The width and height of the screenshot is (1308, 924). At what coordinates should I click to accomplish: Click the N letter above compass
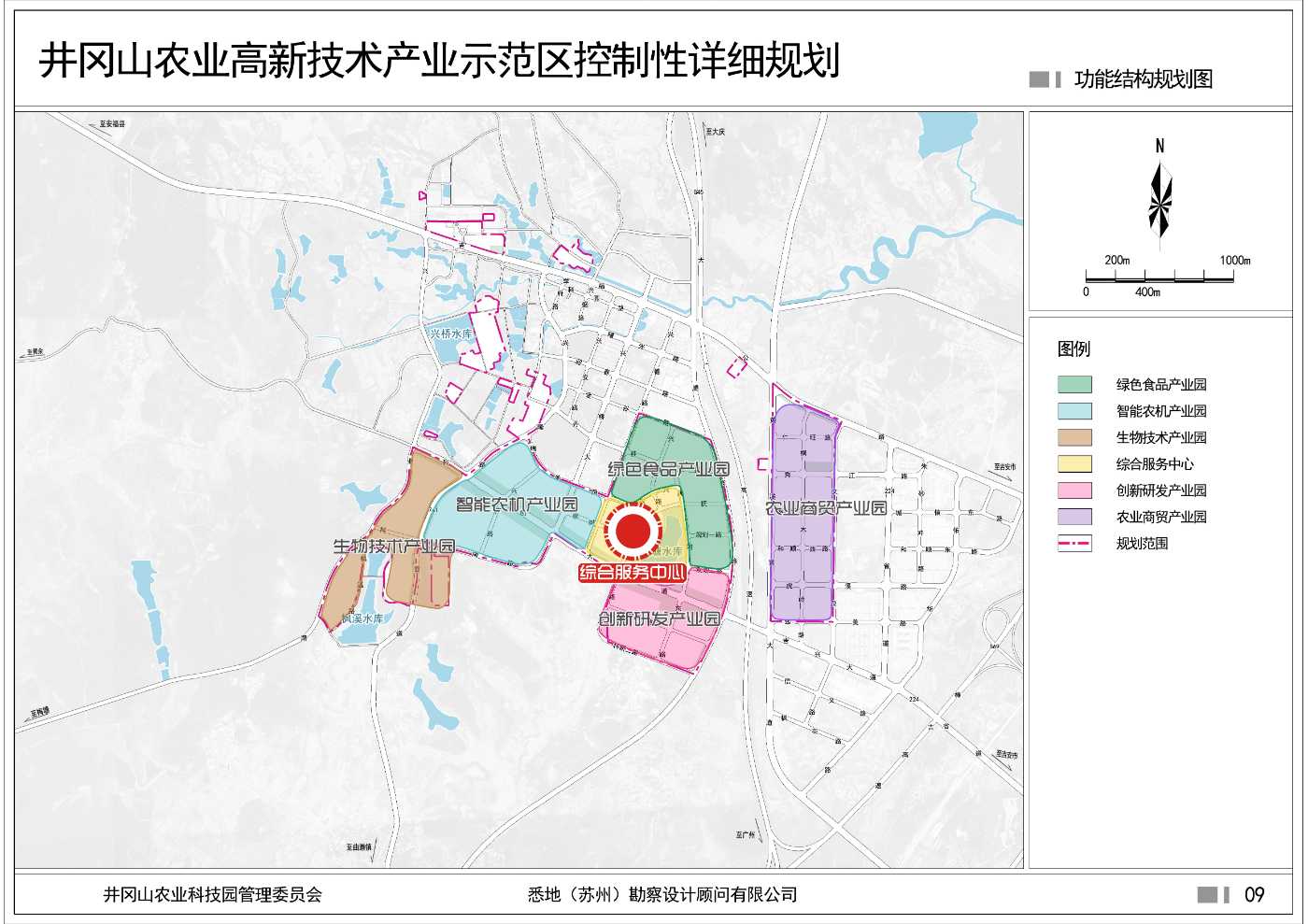pyautogui.click(x=1160, y=146)
